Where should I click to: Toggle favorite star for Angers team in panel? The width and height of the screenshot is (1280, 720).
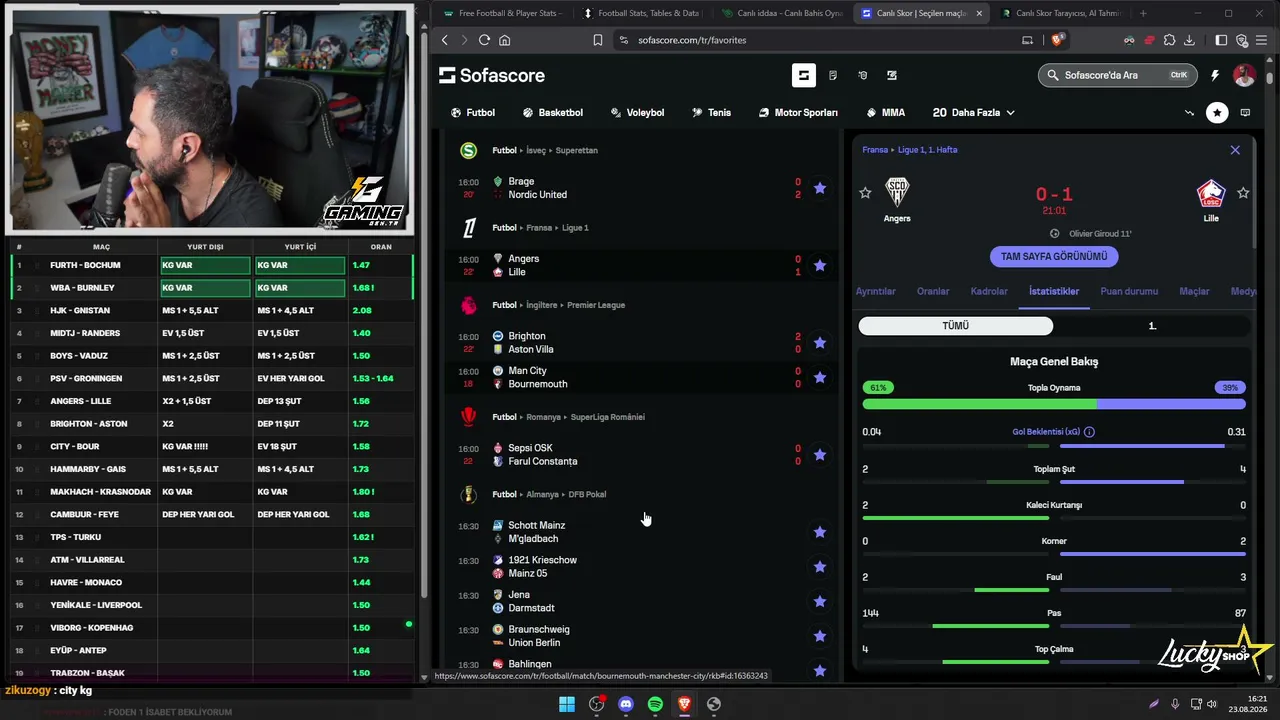865,193
